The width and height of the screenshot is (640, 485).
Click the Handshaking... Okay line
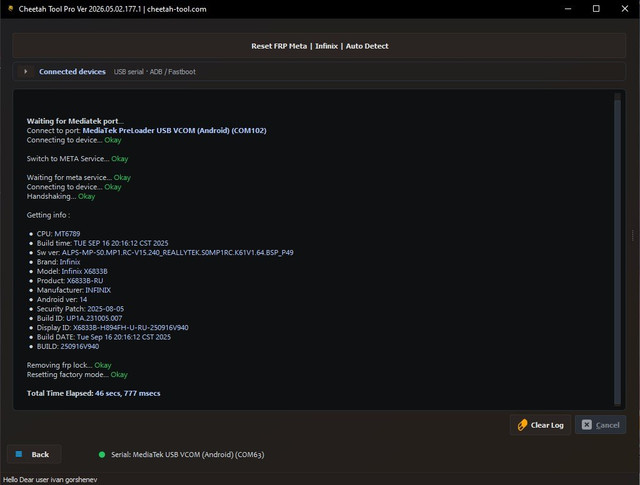click(61, 196)
